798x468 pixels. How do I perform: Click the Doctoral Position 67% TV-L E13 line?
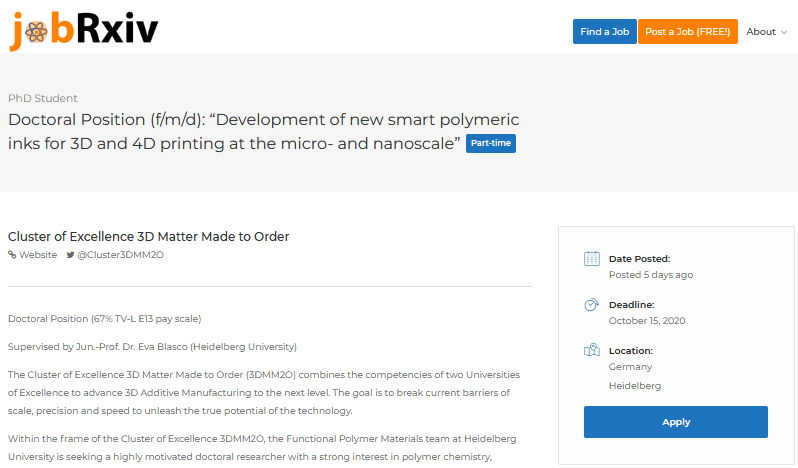tap(104, 319)
